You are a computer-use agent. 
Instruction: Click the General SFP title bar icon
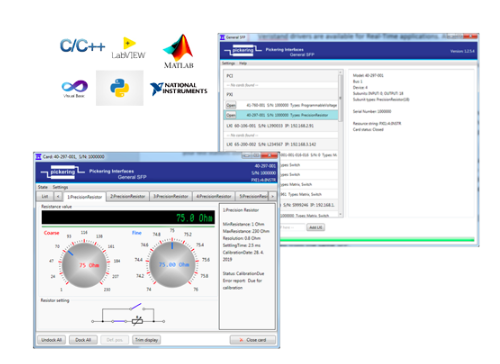222,37
